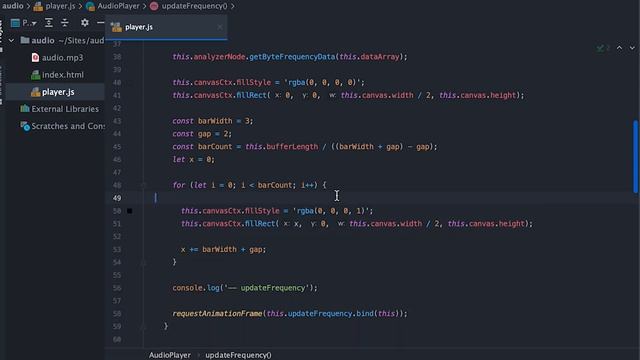Click player.js breadcrumb in navigation bar

(x=55, y=6)
